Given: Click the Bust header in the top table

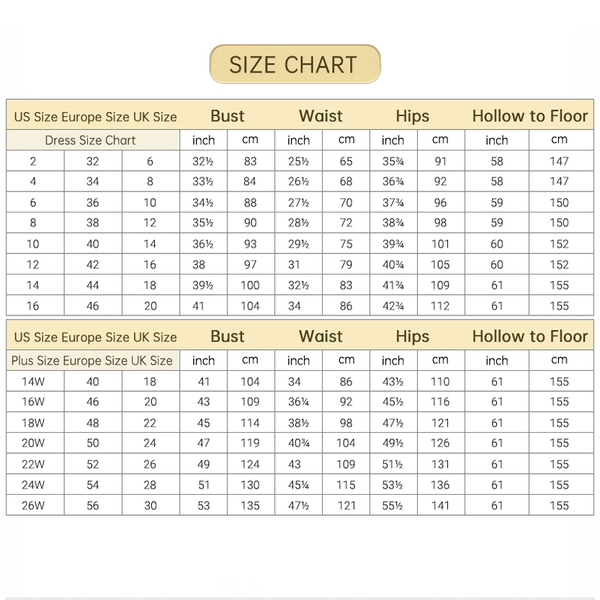Looking at the screenshot, I should point(227,116).
